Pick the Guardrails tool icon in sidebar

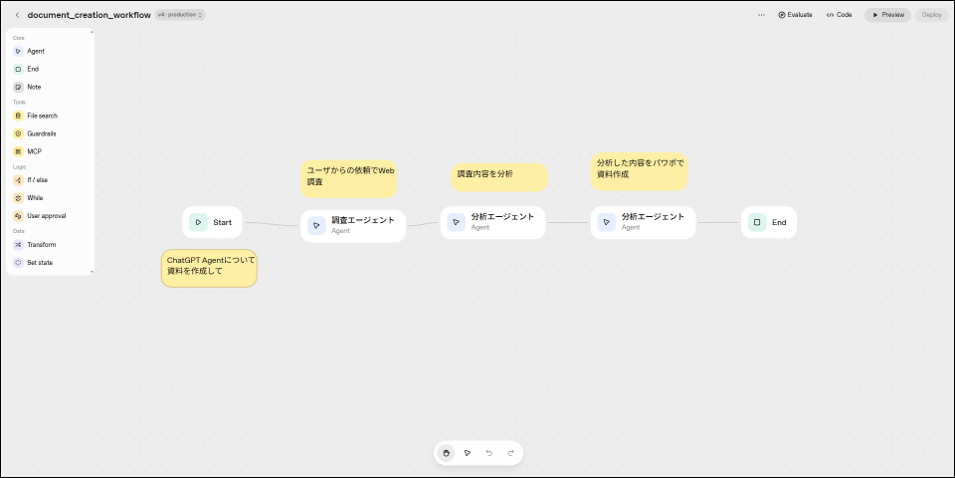tap(18, 133)
